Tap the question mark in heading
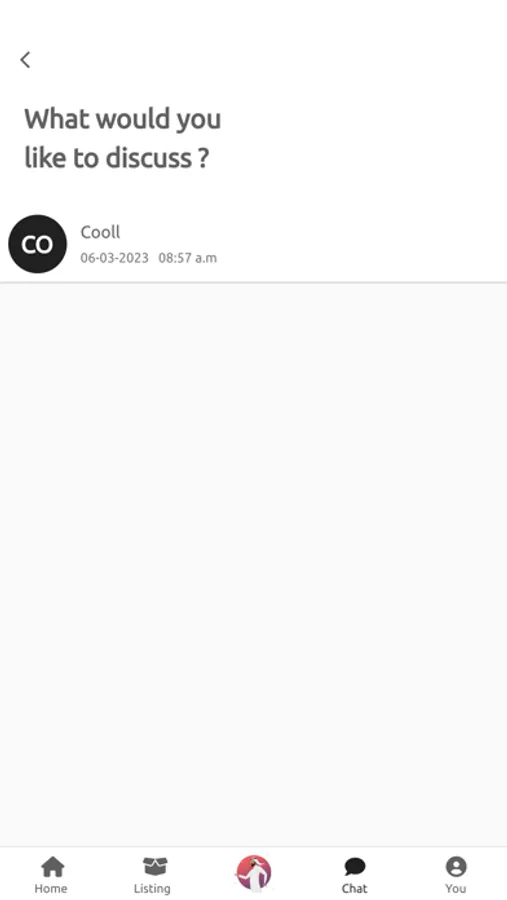507x900 pixels. click(x=203, y=158)
